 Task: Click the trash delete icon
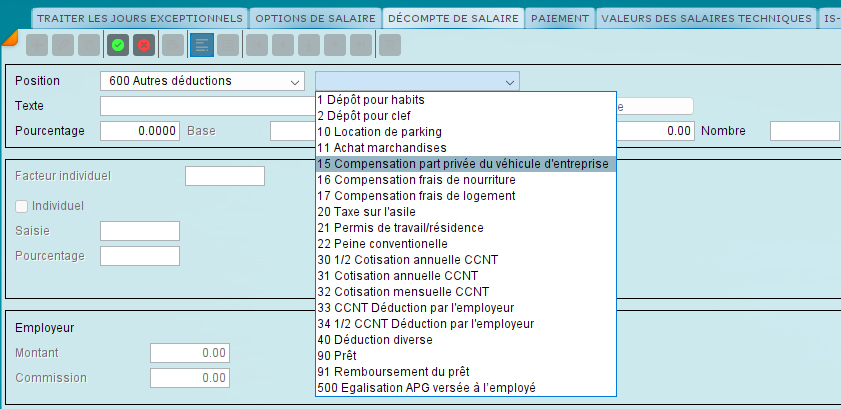pos(89,46)
